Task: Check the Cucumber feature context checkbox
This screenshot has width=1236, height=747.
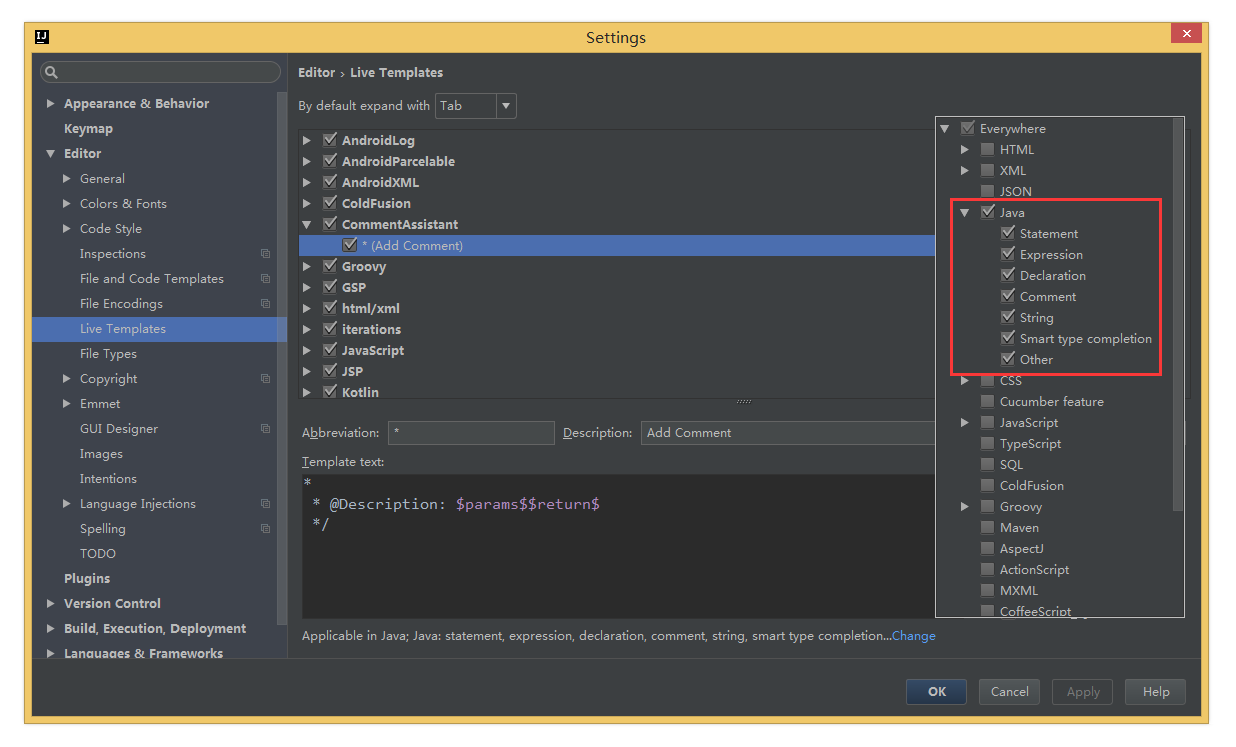Action: pyautogui.click(x=988, y=401)
